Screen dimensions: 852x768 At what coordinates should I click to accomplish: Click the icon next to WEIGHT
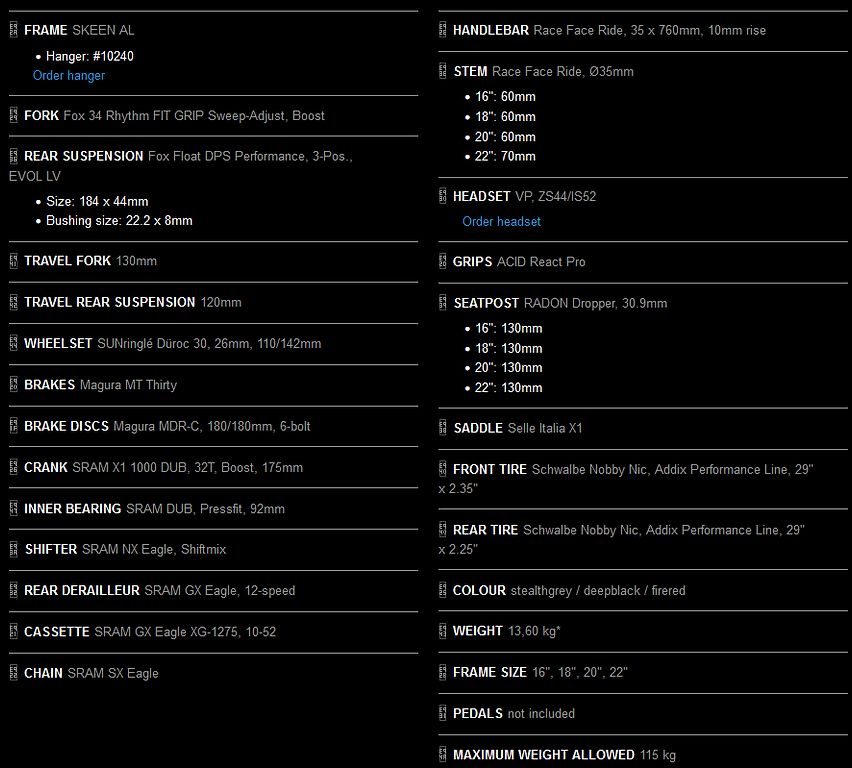pos(443,631)
